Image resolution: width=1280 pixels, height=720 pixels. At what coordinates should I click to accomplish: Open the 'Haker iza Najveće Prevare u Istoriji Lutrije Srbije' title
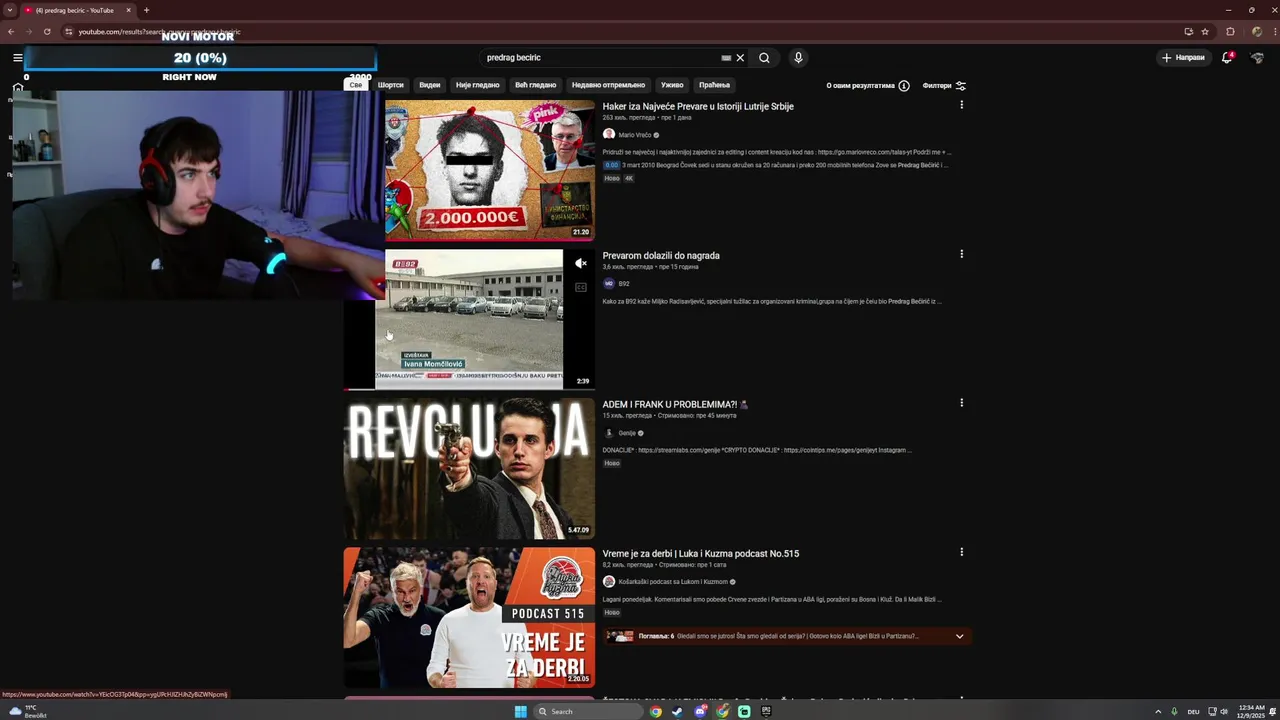pyautogui.click(x=698, y=106)
